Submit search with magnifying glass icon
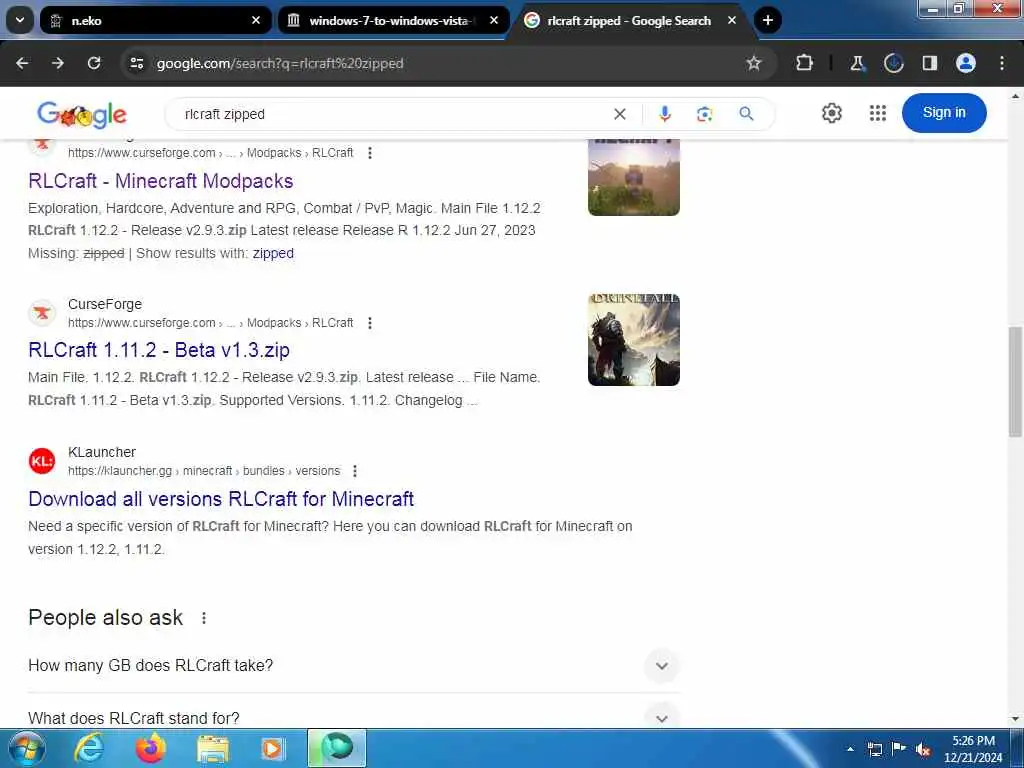The width and height of the screenshot is (1024, 768). coord(746,114)
